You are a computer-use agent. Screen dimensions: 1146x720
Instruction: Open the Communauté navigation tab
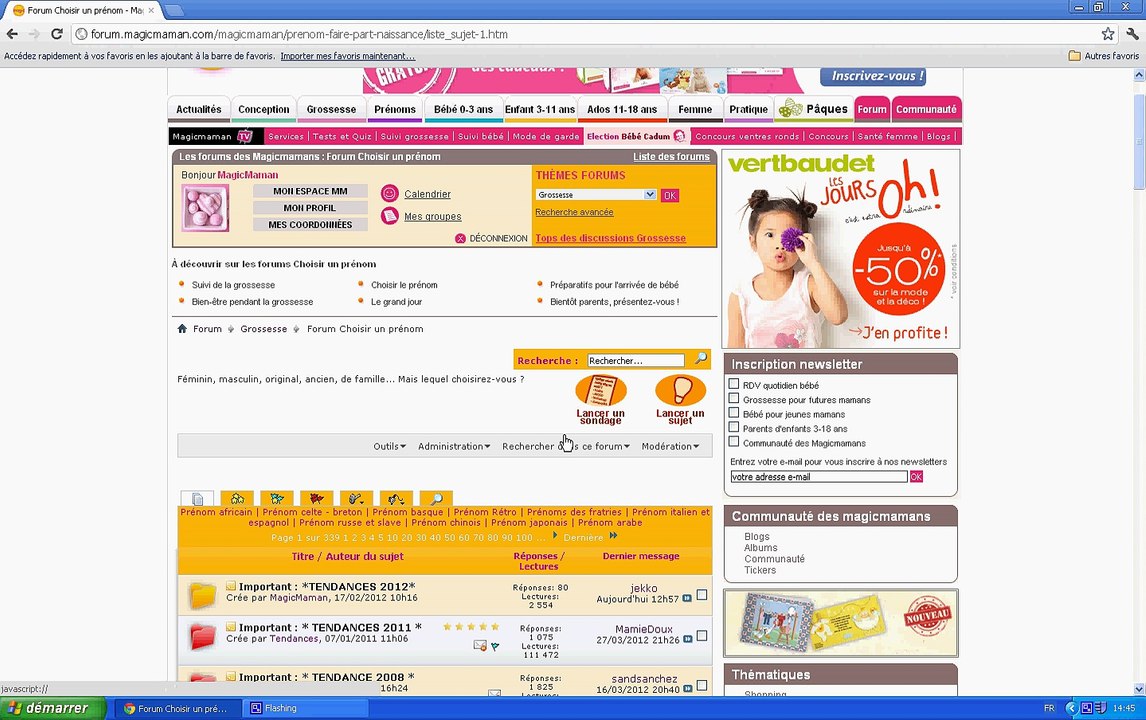coord(926,109)
